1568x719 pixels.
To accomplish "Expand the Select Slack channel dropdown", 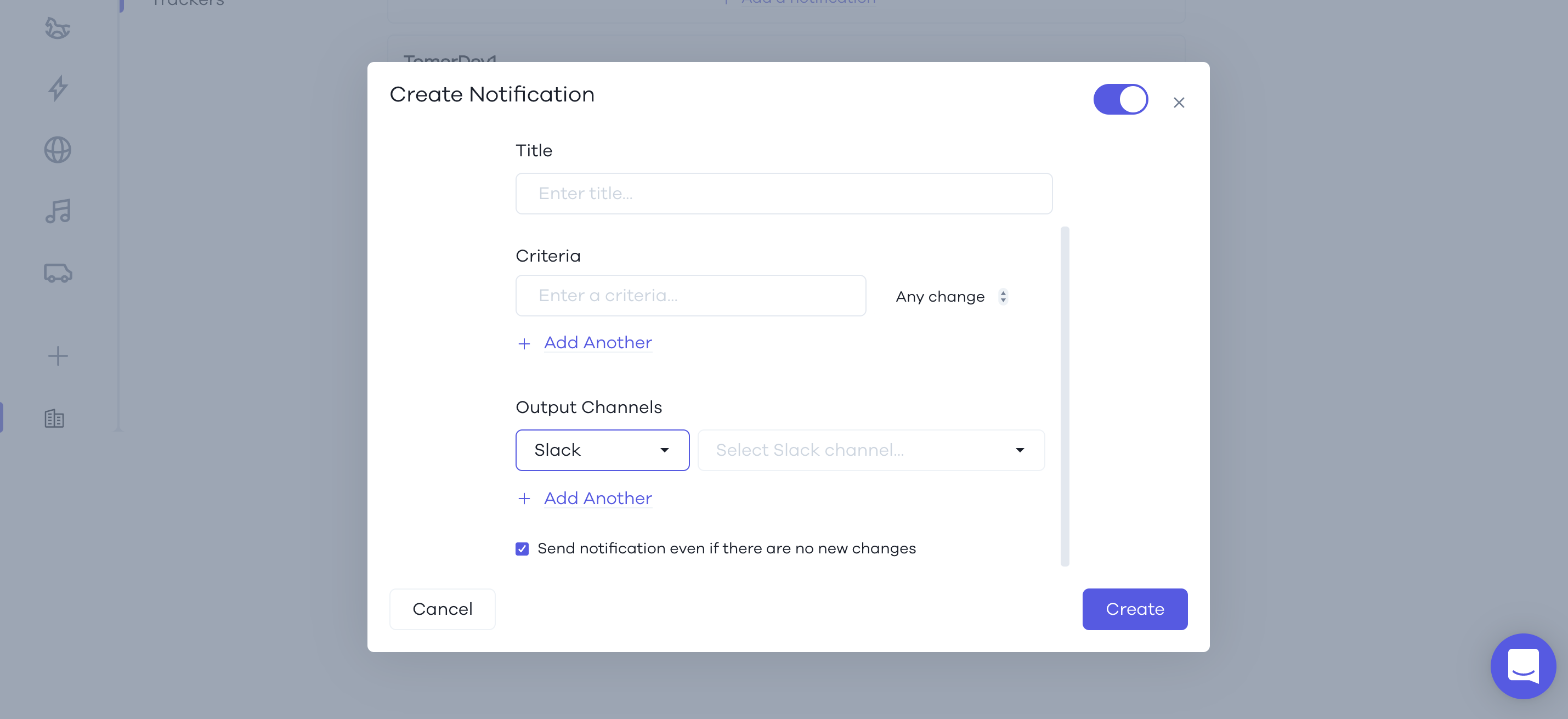I will [x=871, y=450].
